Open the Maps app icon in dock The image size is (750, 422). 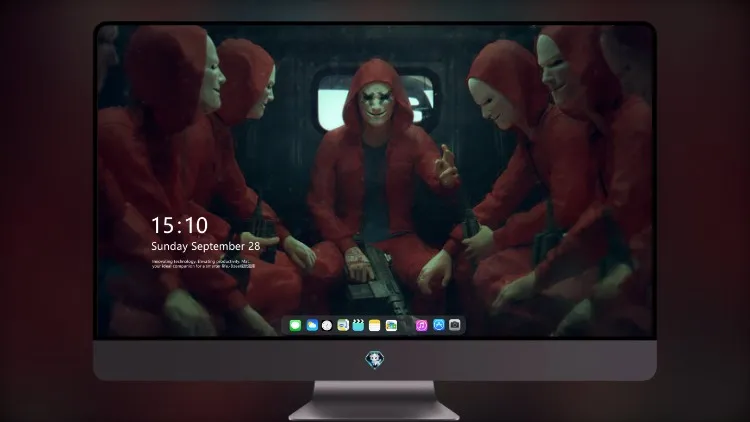[343, 326]
